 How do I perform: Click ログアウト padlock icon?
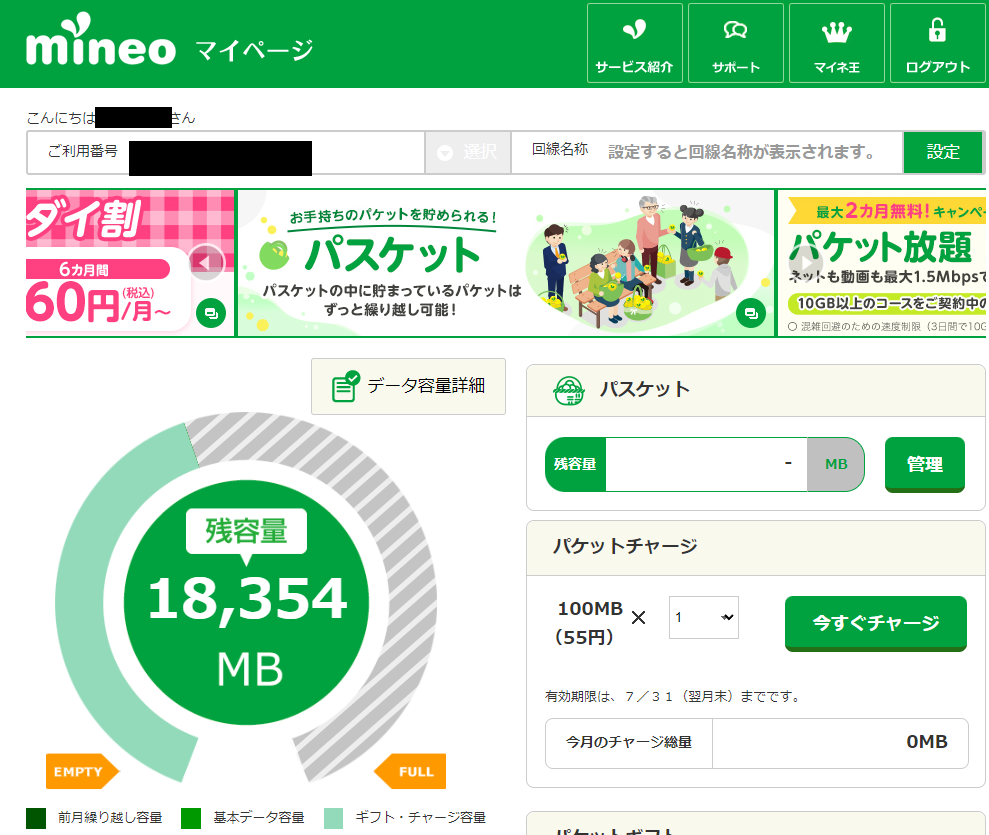tap(937, 30)
